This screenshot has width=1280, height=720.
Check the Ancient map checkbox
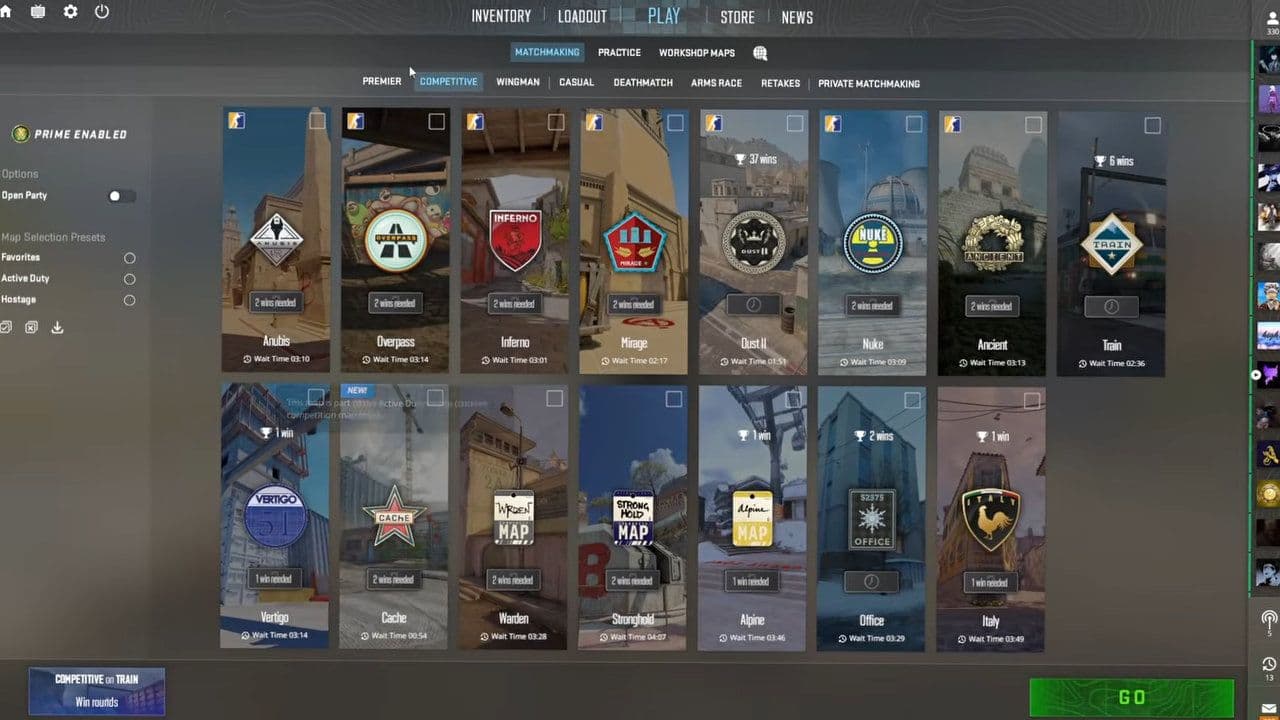pos(1033,124)
